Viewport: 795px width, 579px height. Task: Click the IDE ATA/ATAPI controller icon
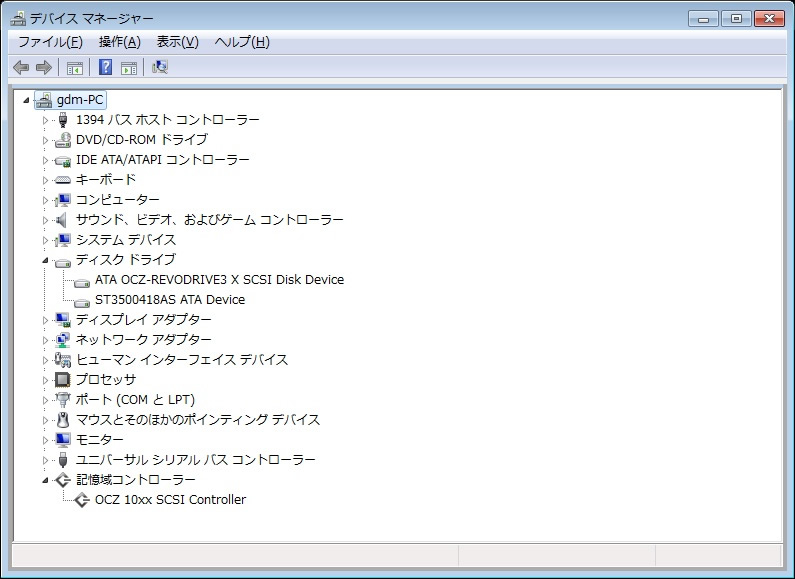coord(63,160)
